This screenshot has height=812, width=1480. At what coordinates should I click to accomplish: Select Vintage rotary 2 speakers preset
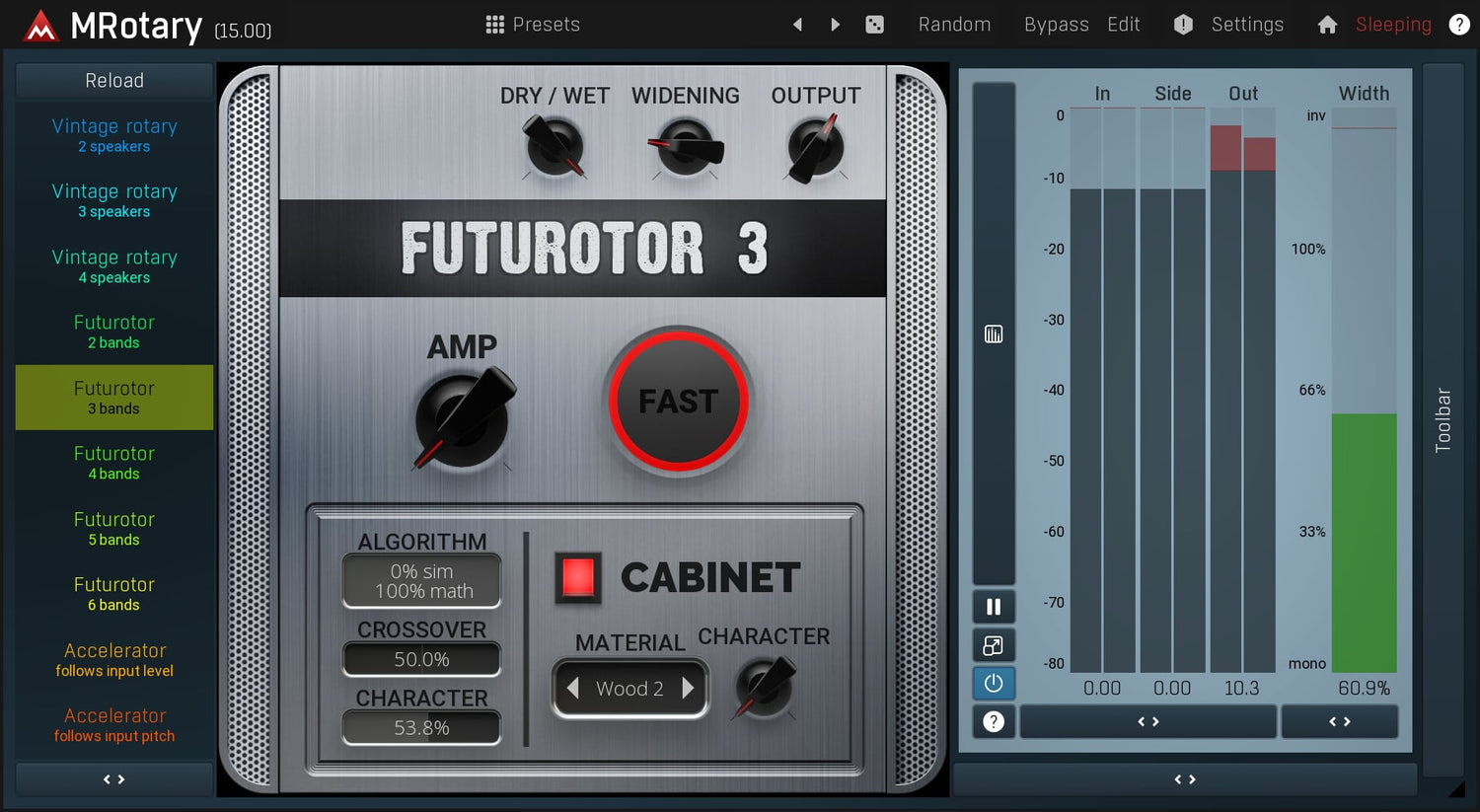(114, 135)
